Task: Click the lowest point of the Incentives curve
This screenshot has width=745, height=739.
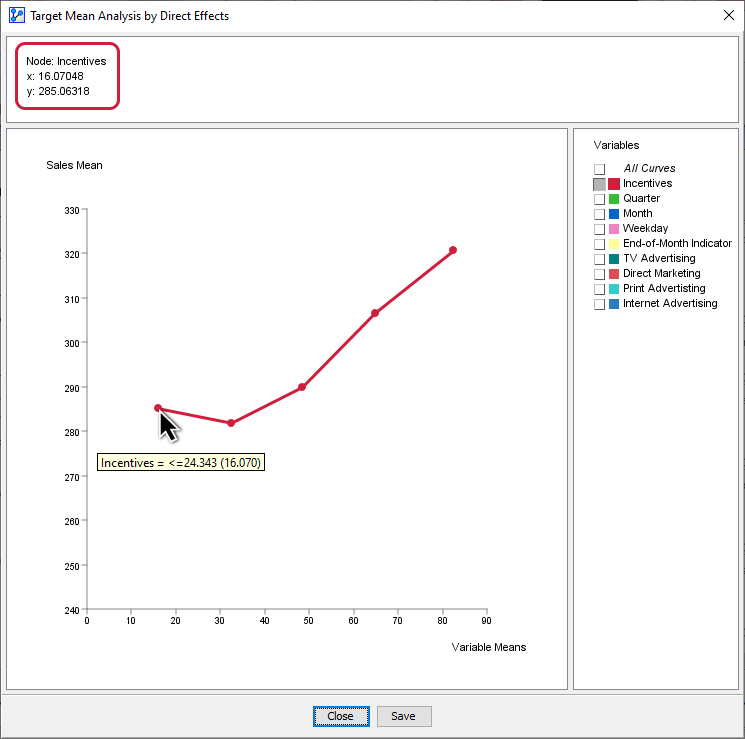Action: point(231,423)
